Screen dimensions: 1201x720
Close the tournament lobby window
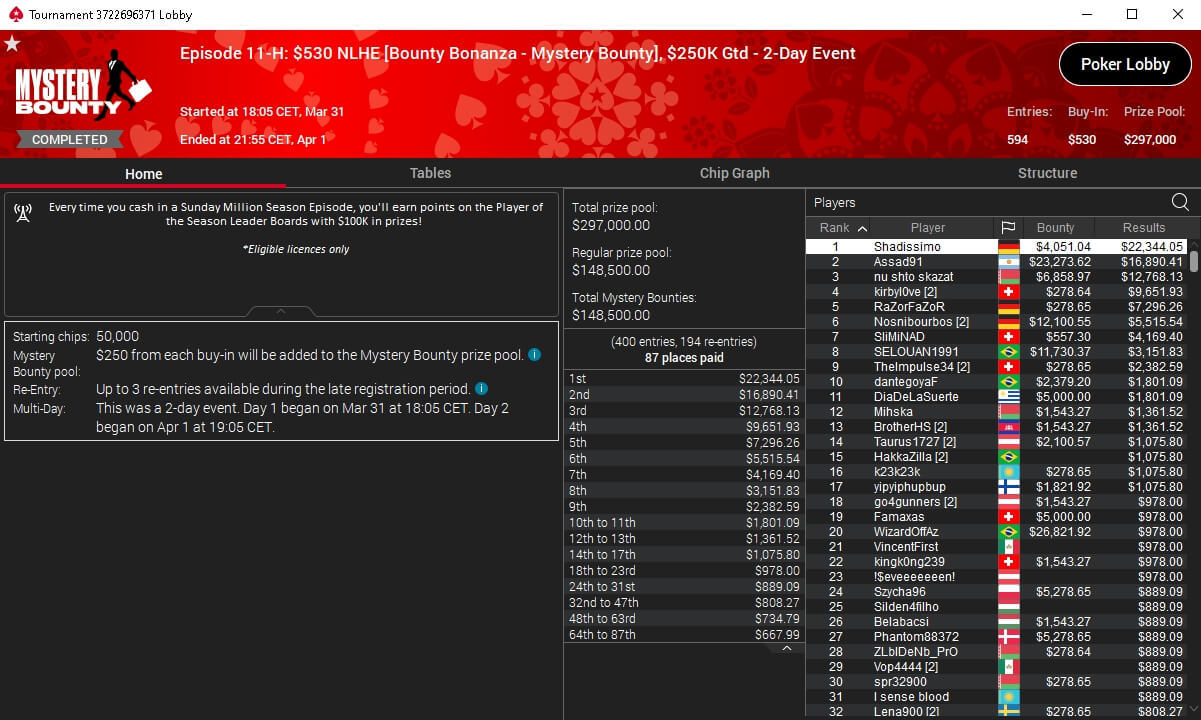(1178, 15)
